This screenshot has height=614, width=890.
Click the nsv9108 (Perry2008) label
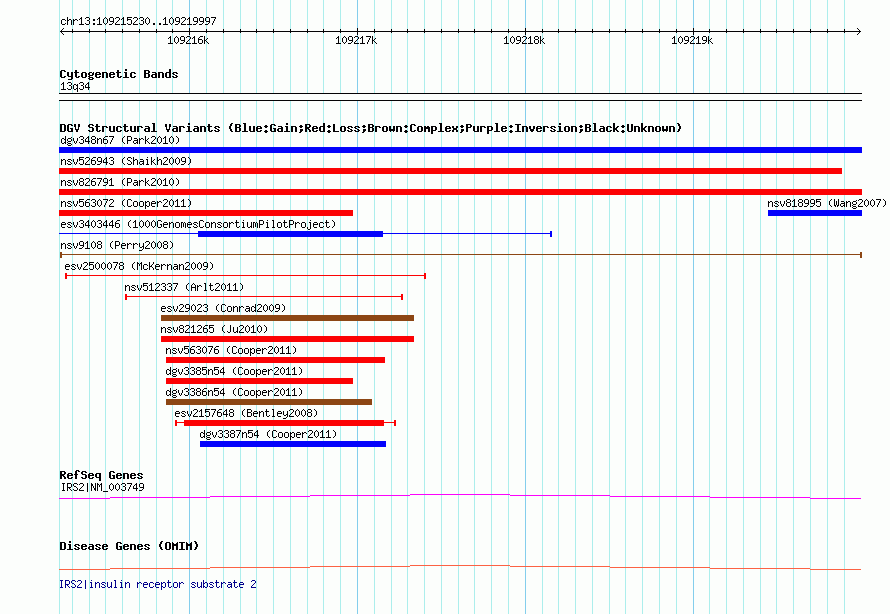tap(117, 245)
